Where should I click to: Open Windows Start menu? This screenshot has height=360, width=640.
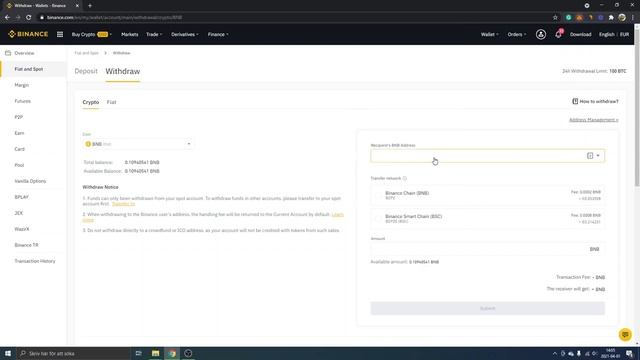tap(8, 353)
